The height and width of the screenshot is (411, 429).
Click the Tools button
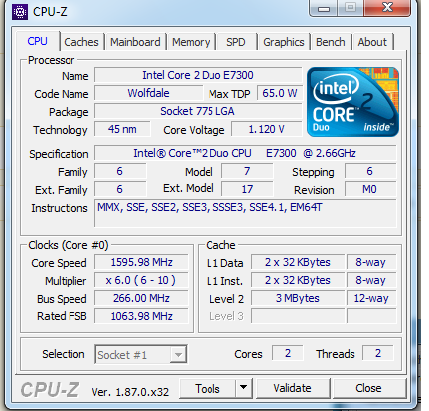(x=207, y=388)
